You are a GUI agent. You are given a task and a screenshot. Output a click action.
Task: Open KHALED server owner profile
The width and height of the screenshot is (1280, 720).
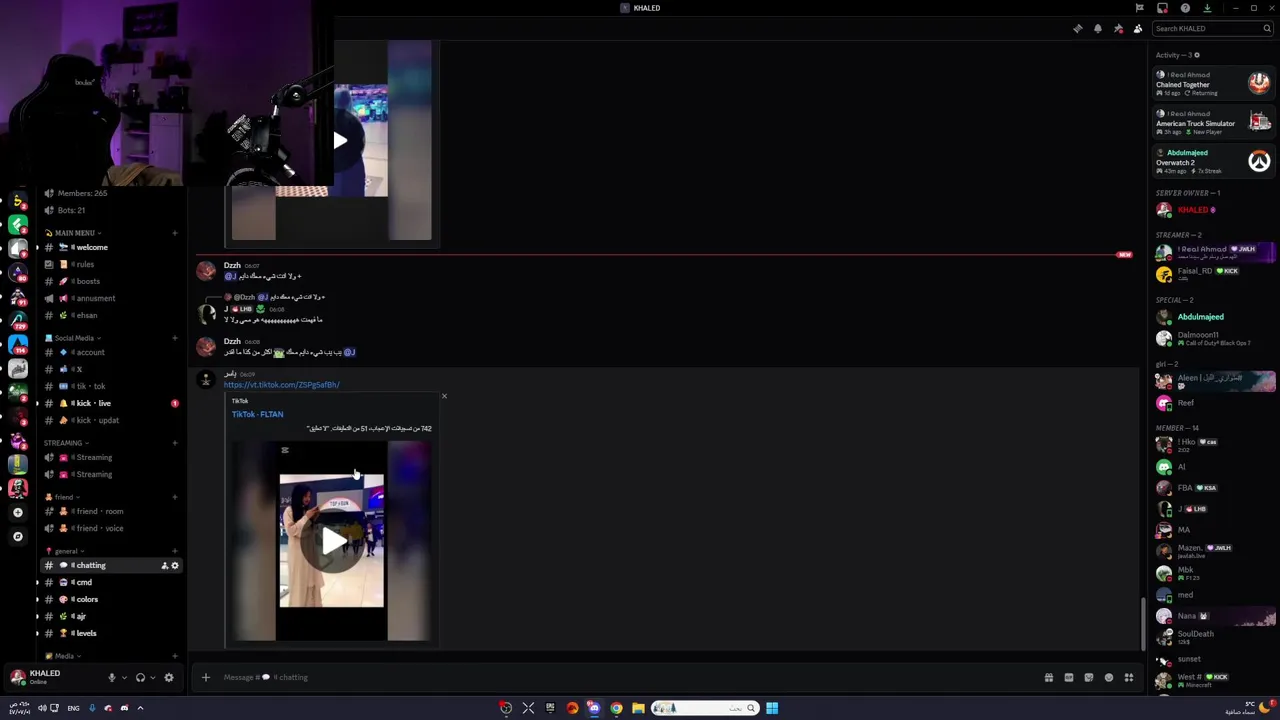tap(1213, 210)
